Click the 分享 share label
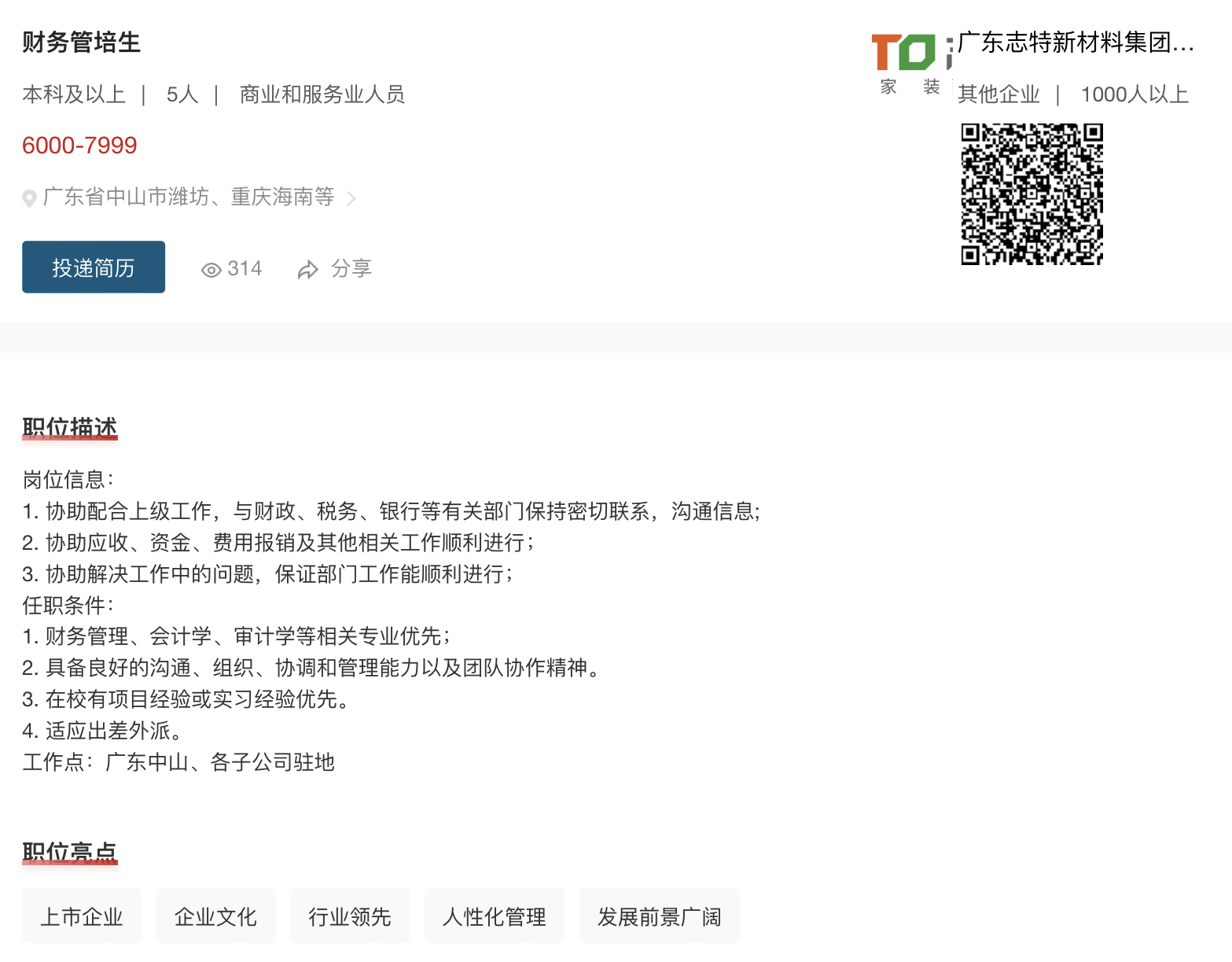Viewport: 1232px width, 962px height. click(x=351, y=268)
